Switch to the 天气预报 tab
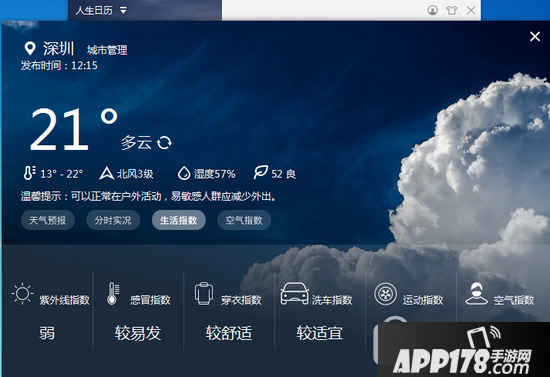This screenshot has width=550, height=377. (x=48, y=220)
